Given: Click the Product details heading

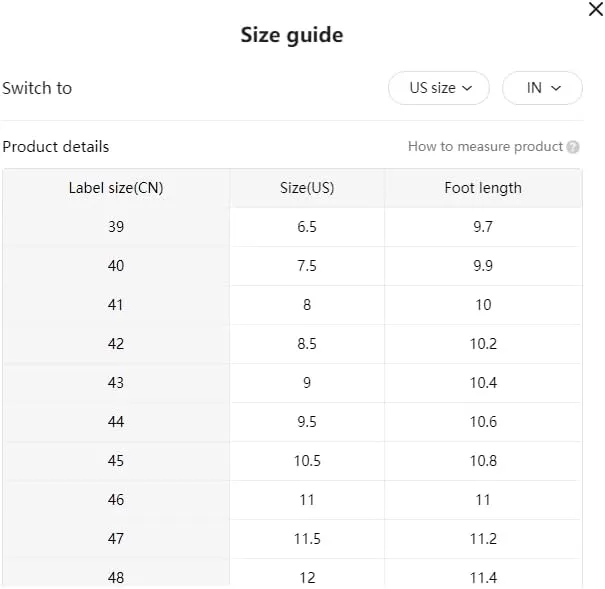Looking at the screenshot, I should pos(56,147).
